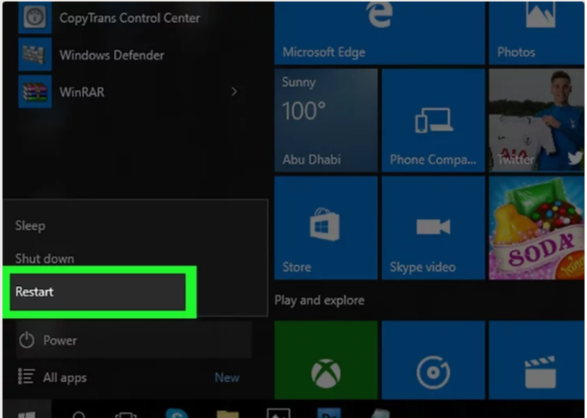Open Photoshop from the taskbar
Screen dimensions: 587x418
point(329,413)
